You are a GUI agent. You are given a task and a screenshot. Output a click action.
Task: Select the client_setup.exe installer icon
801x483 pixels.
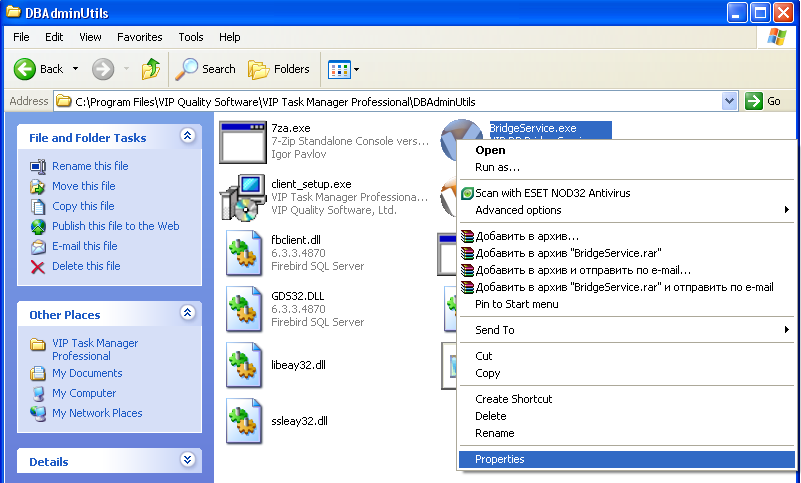[x=240, y=198]
